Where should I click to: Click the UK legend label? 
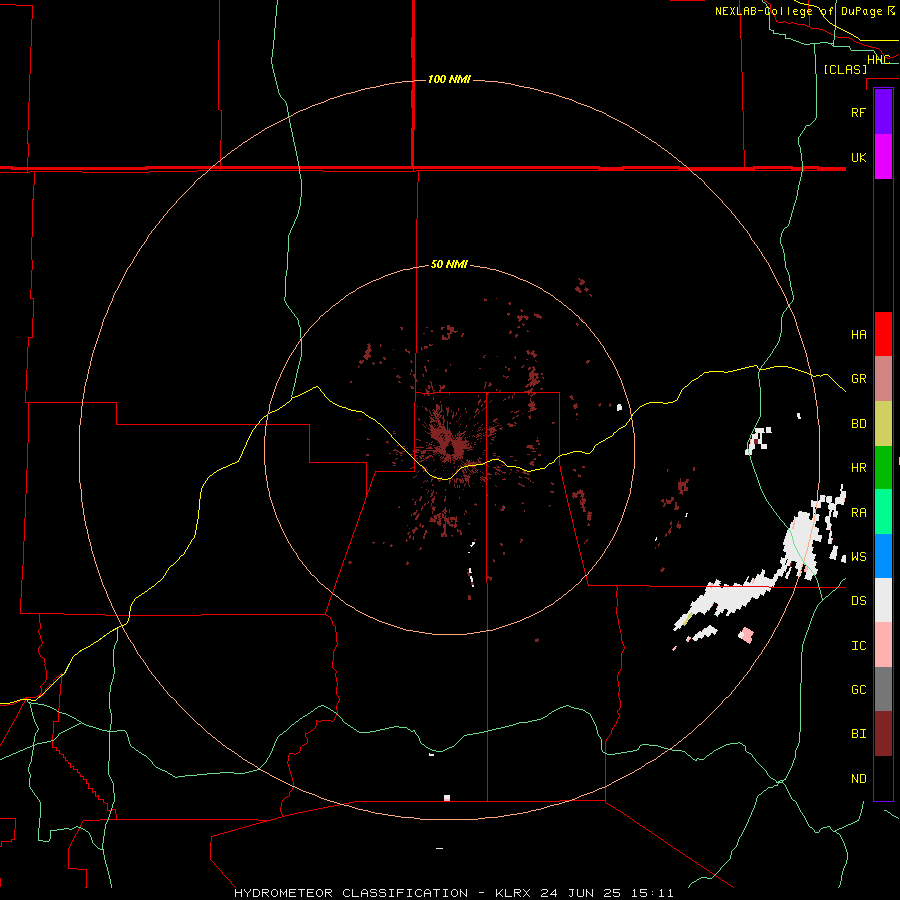point(858,157)
